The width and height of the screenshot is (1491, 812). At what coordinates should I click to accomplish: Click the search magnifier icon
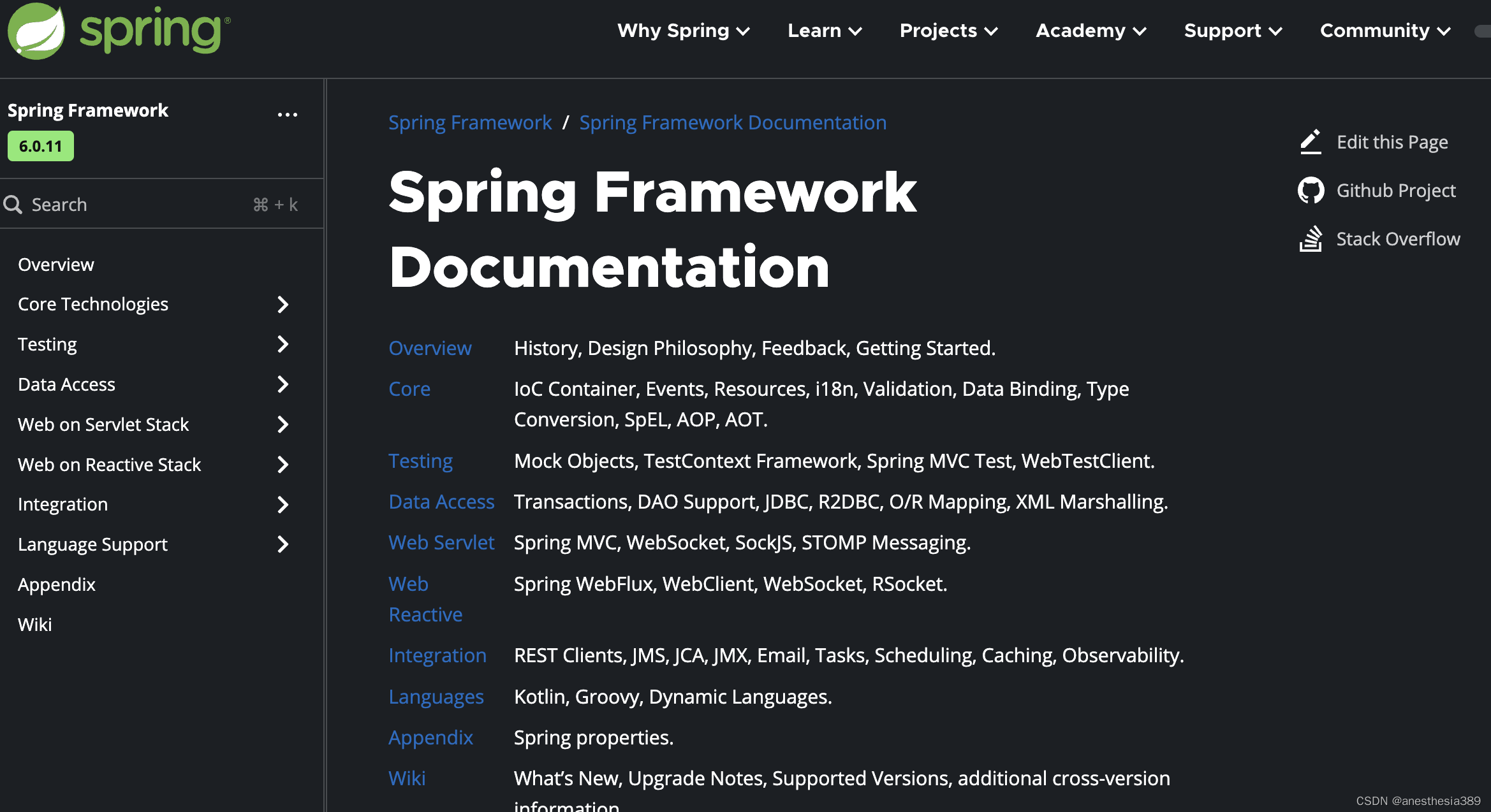click(13, 205)
